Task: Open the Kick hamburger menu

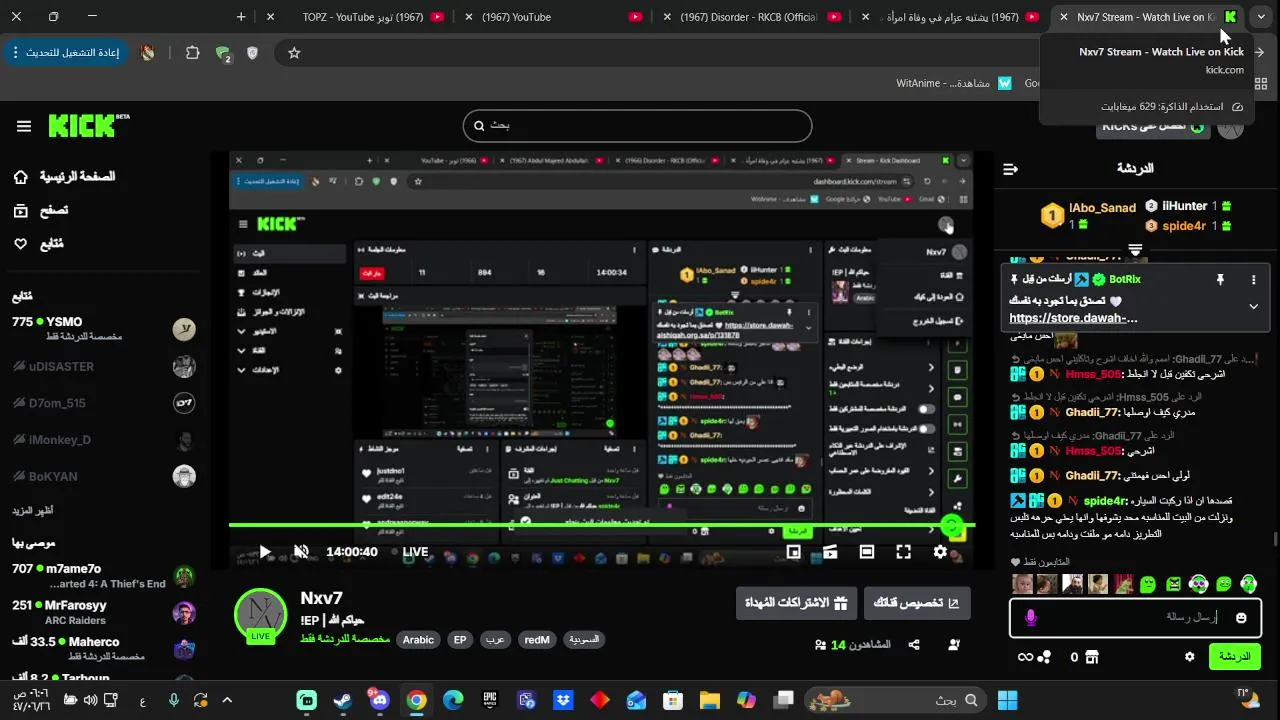Action: click(24, 126)
